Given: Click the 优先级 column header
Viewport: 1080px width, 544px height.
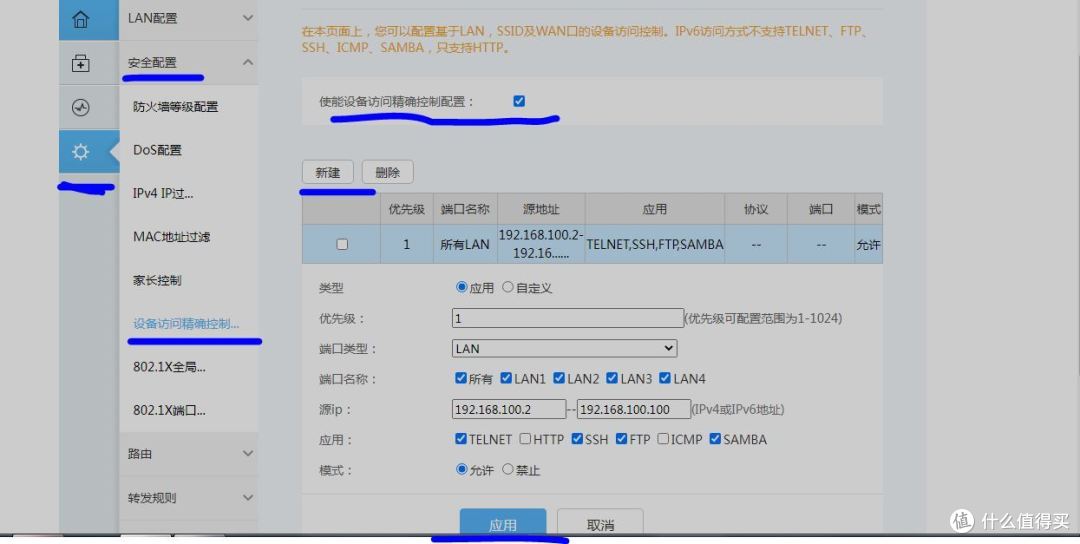Looking at the screenshot, I should 406,209.
